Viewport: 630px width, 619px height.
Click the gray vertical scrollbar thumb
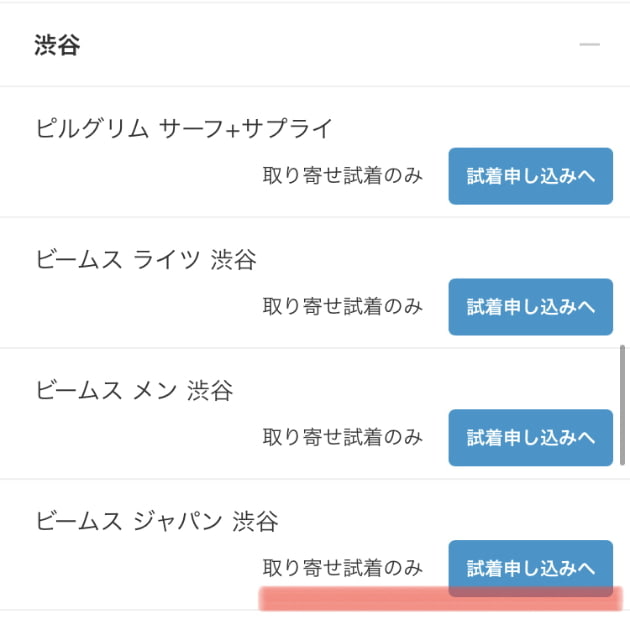click(x=622, y=405)
